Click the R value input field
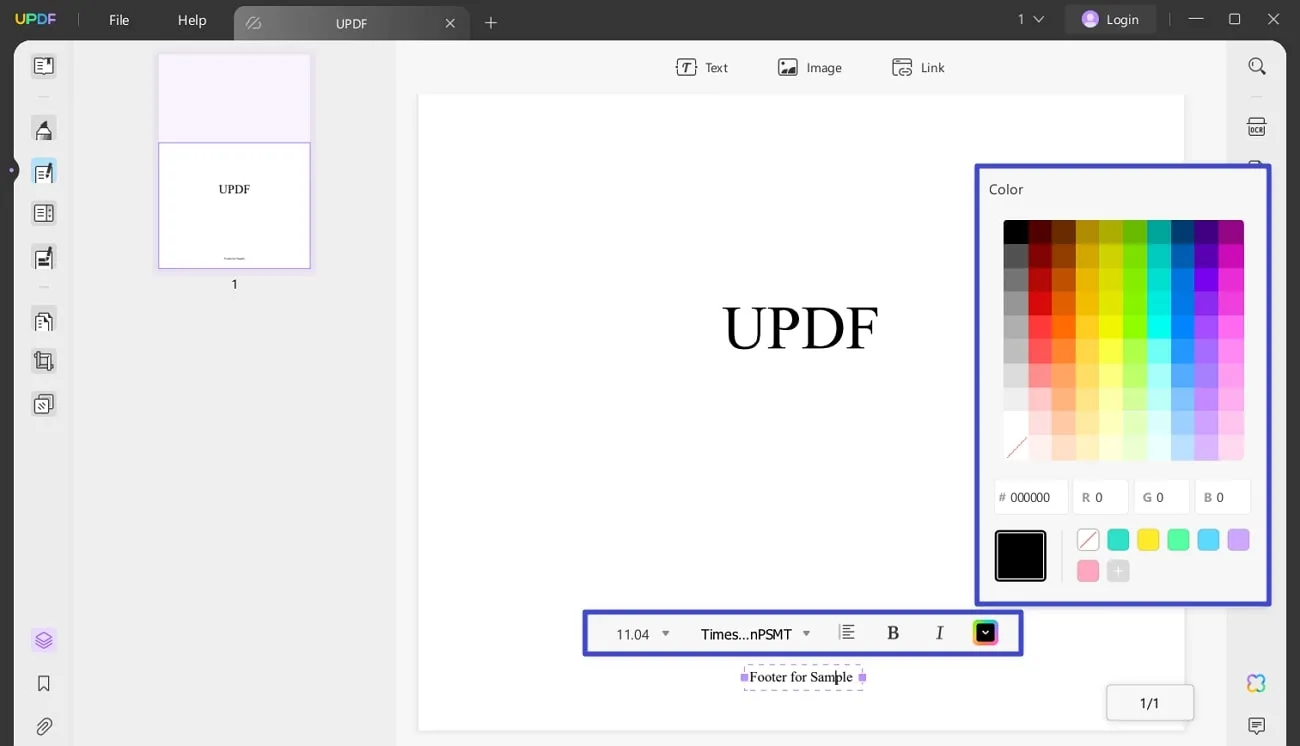The height and width of the screenshot is (746, 1300). pyautogui.click(x=1100, y=497)
